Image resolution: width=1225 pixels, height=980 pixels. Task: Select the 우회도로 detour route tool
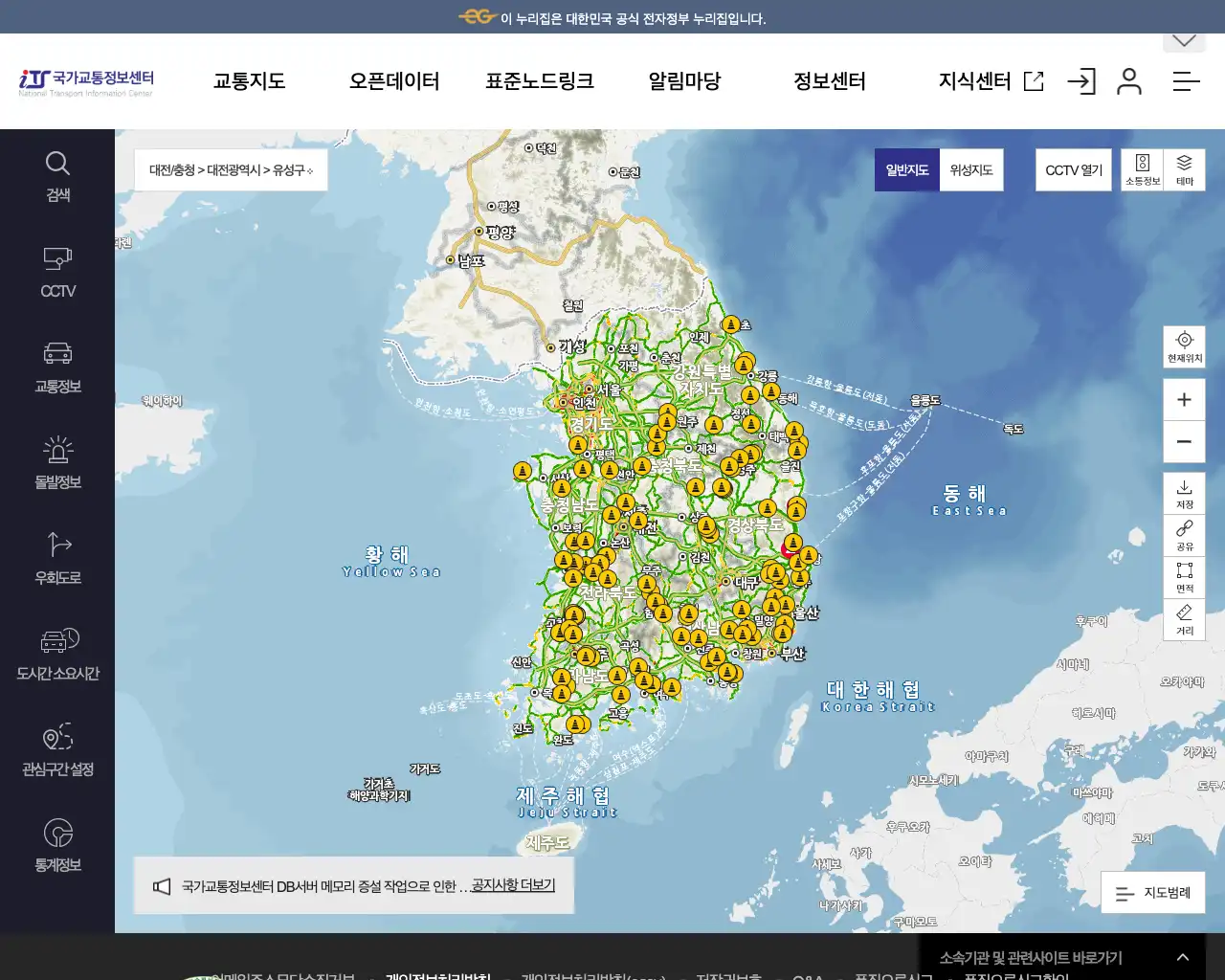(57, 557)
